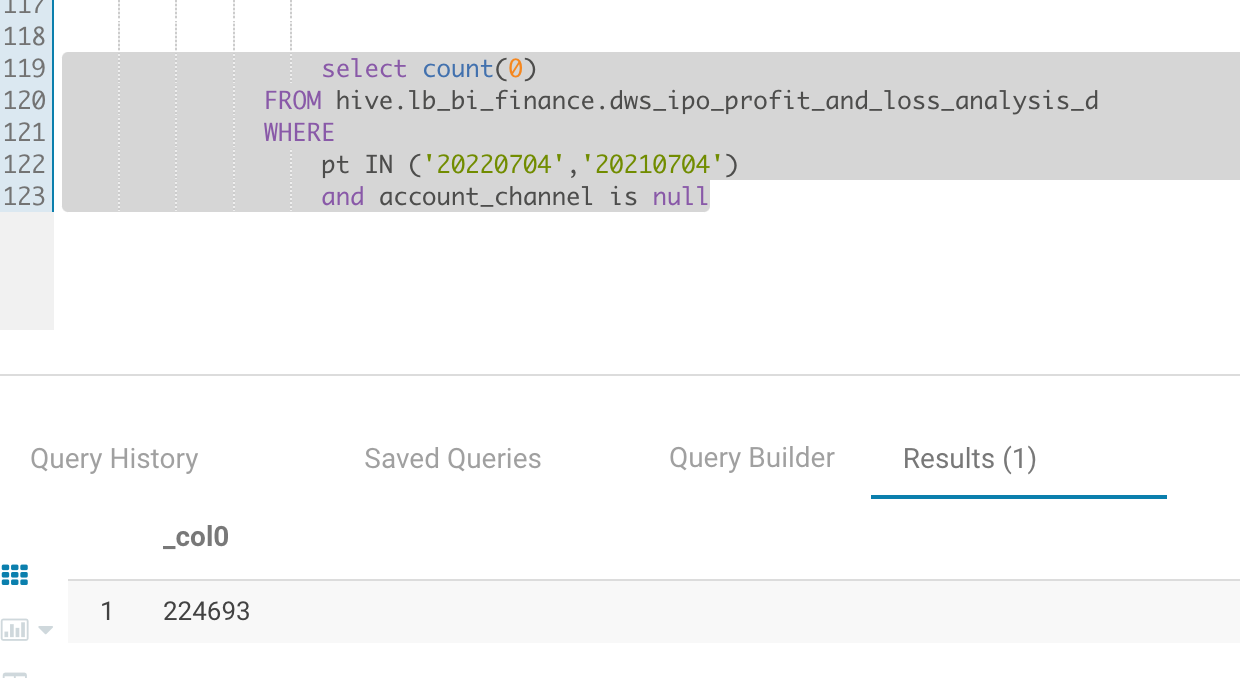Click the FROM keyword on line 120
This screenshot has height=678, width=1240.
pos(292,100)
